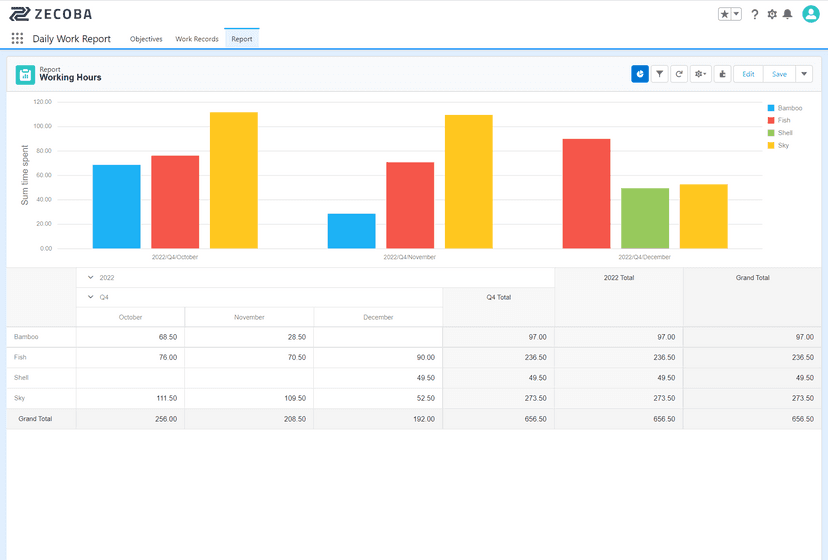Toggle the chart view button
Image resolution: width=828 pixels, height=560 pixels.
tap(640, 74)
